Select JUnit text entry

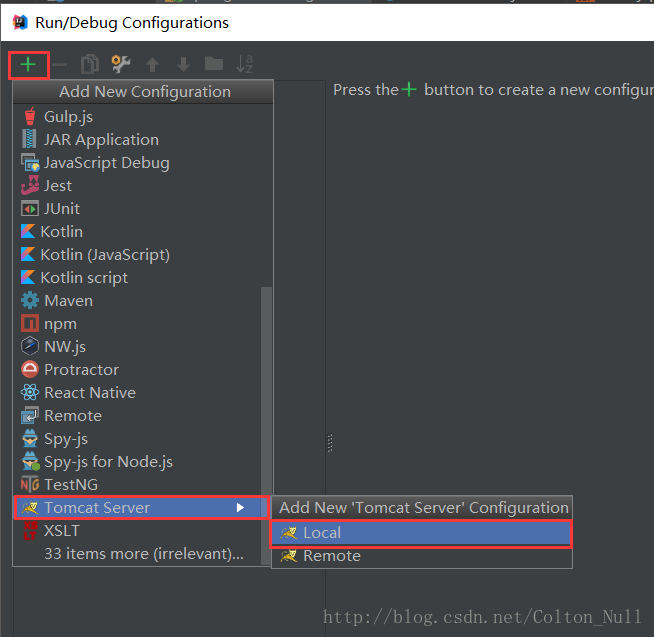[62, 209]
